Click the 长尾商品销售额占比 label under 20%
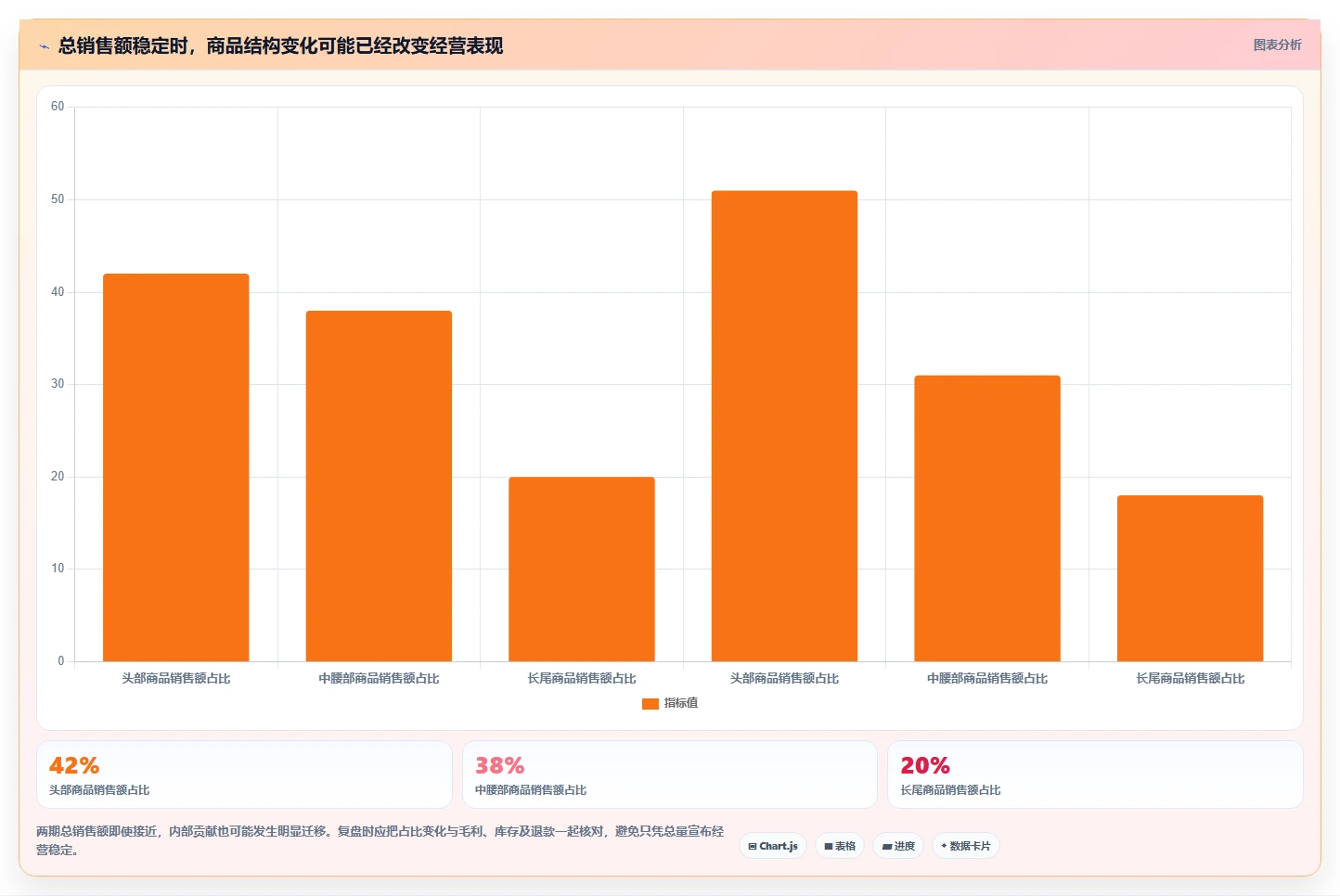This screenshot has height=896, width=1340. coord(950,790)
